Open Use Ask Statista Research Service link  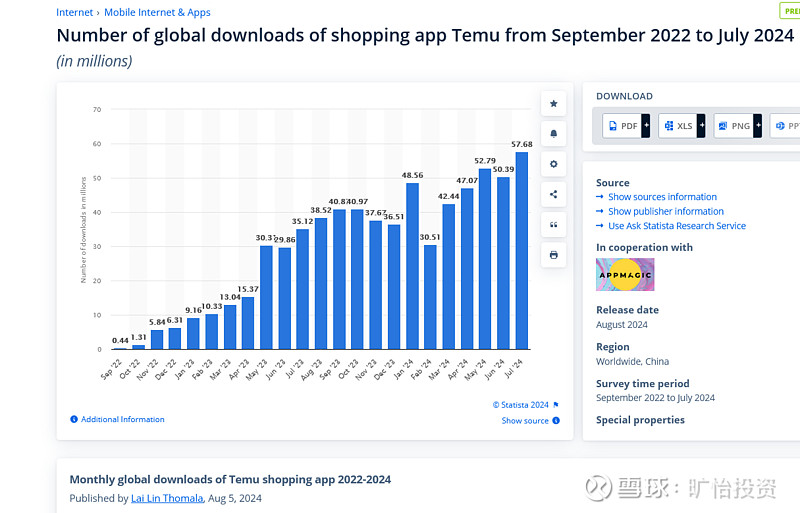677,226
